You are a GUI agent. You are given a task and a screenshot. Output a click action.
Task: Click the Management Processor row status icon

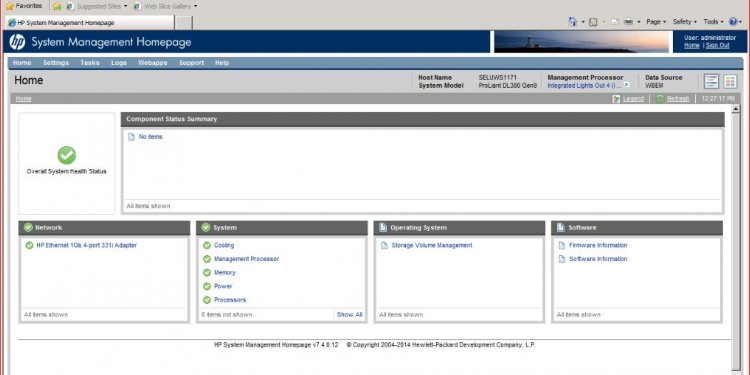click(x=207, y=259)
